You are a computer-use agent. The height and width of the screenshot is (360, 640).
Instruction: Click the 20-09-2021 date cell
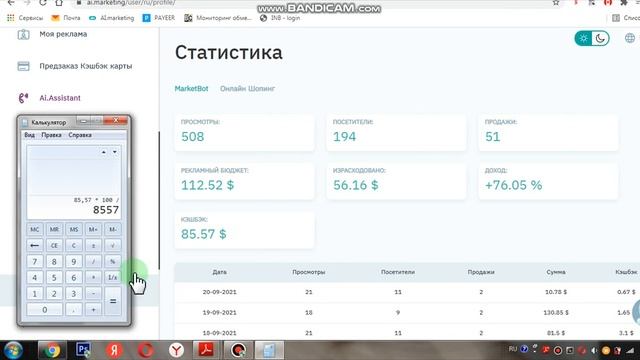pyautogui.click(x=220, y=292)
